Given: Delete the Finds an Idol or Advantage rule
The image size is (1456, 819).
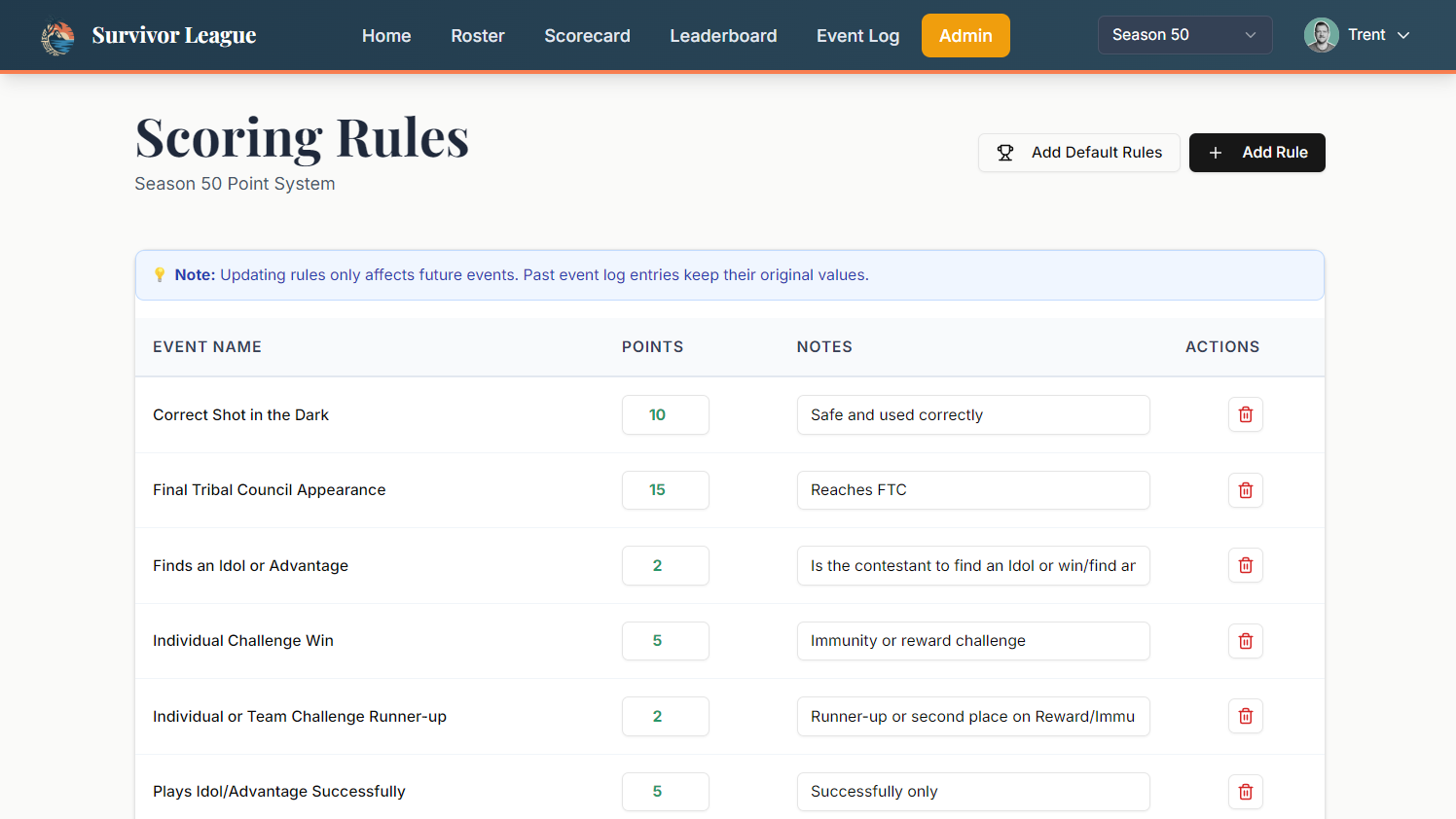Looking at the screenshot, I should coord(1245,565).
